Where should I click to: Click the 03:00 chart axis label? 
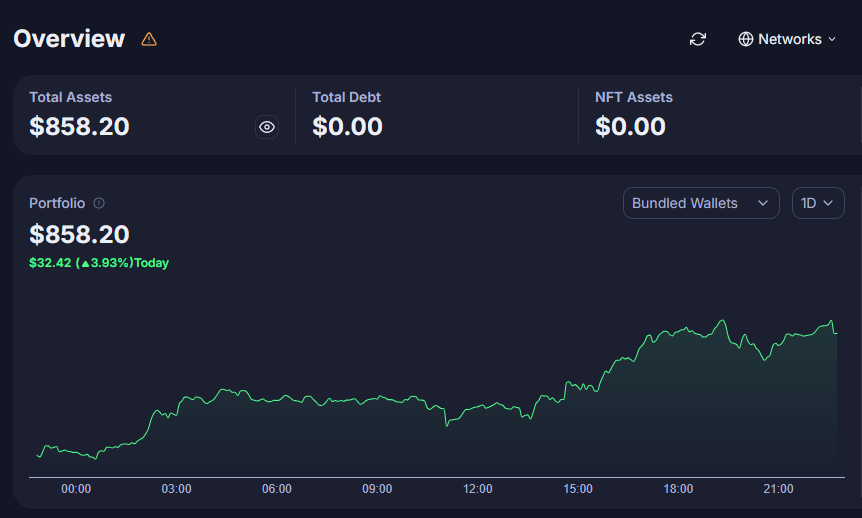pos(176,489)
